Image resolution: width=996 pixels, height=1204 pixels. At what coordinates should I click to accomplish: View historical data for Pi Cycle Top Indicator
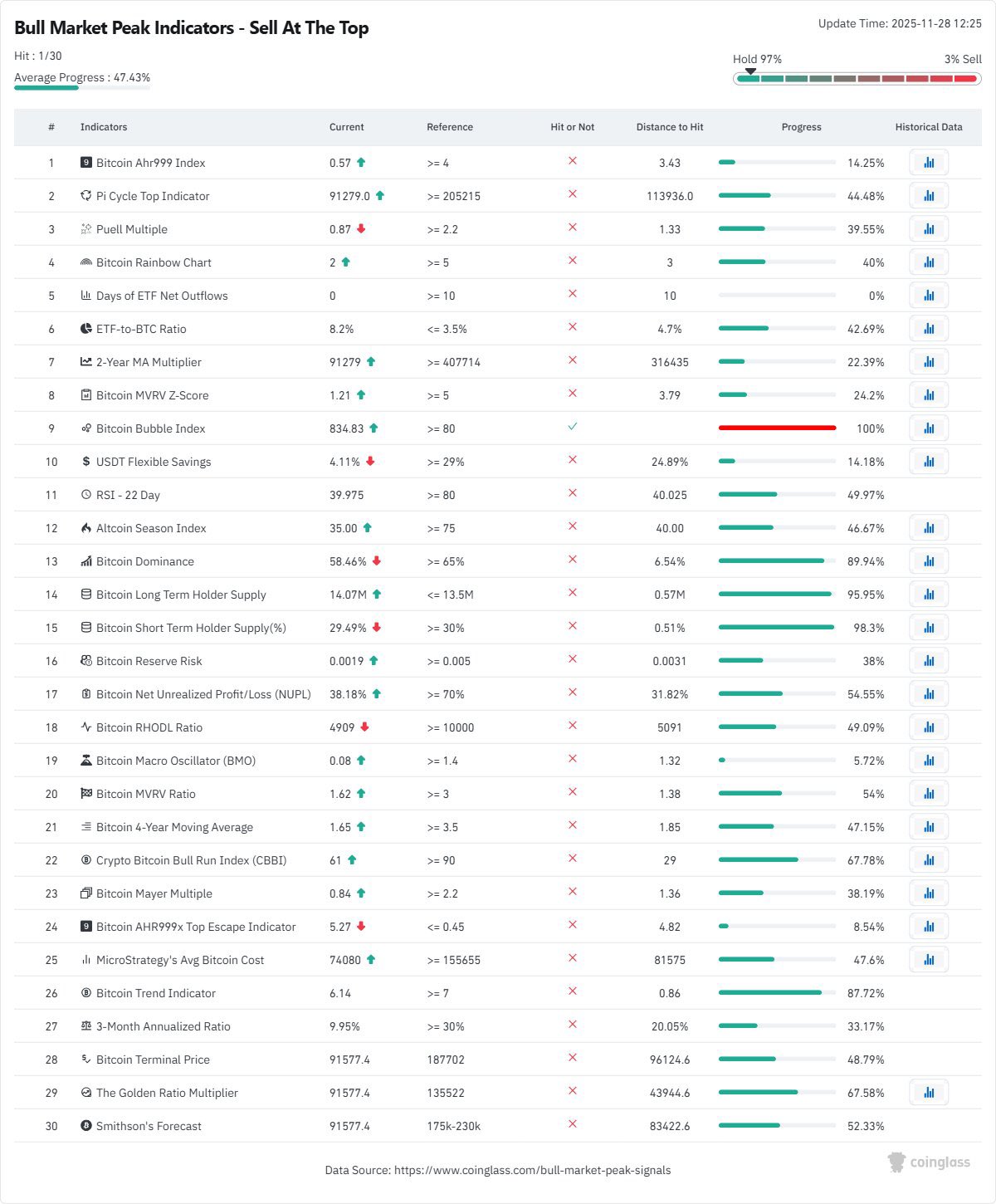(x=929, y=195)
